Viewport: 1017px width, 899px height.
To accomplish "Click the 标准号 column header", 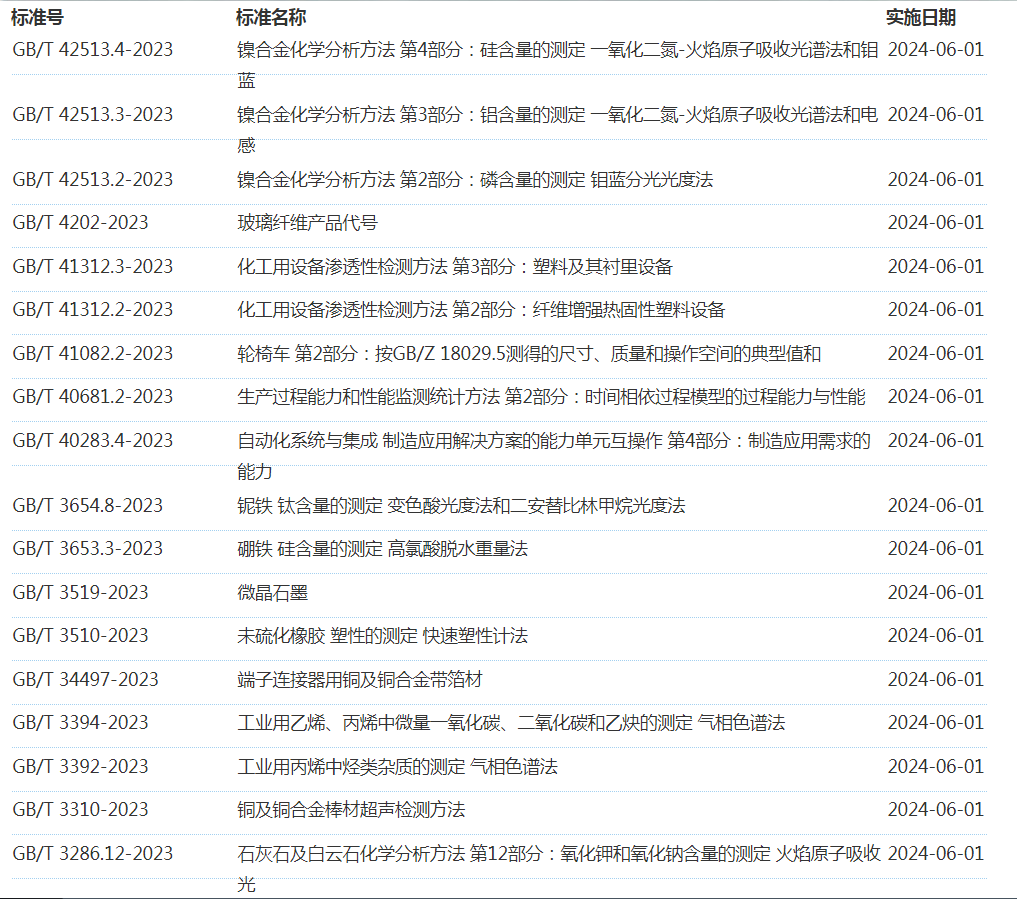I will click(38, 18).
